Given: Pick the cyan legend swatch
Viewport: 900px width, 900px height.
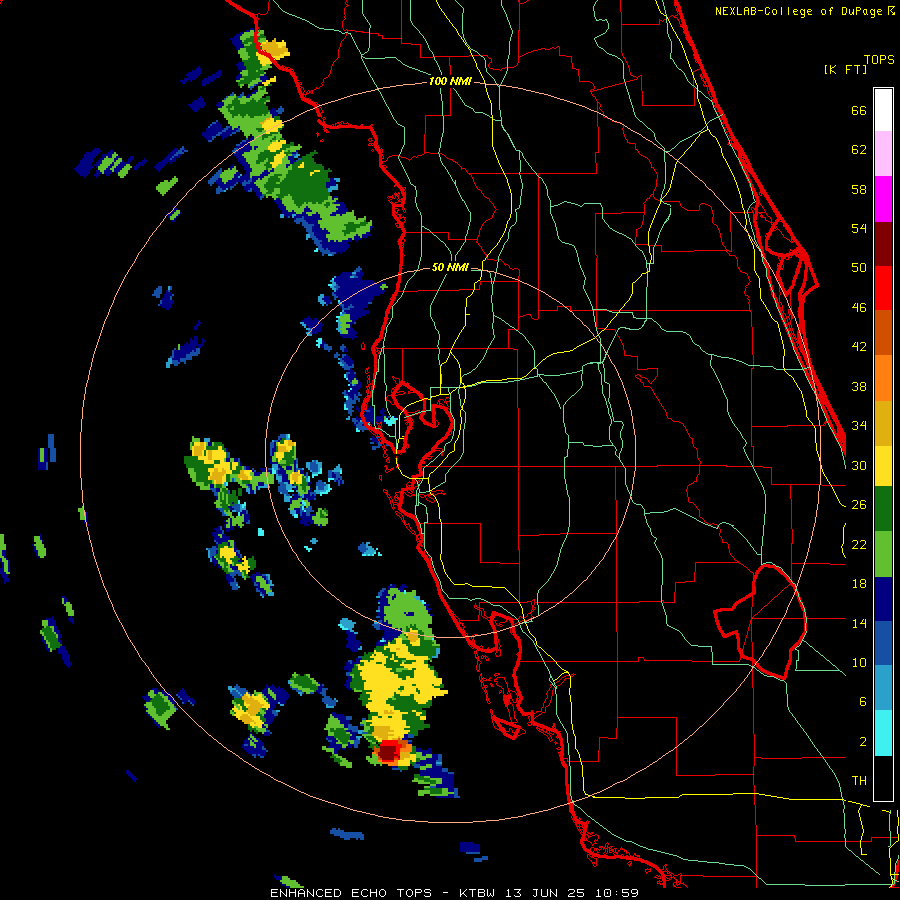Looking at the screenshot, I should (883, 733).
